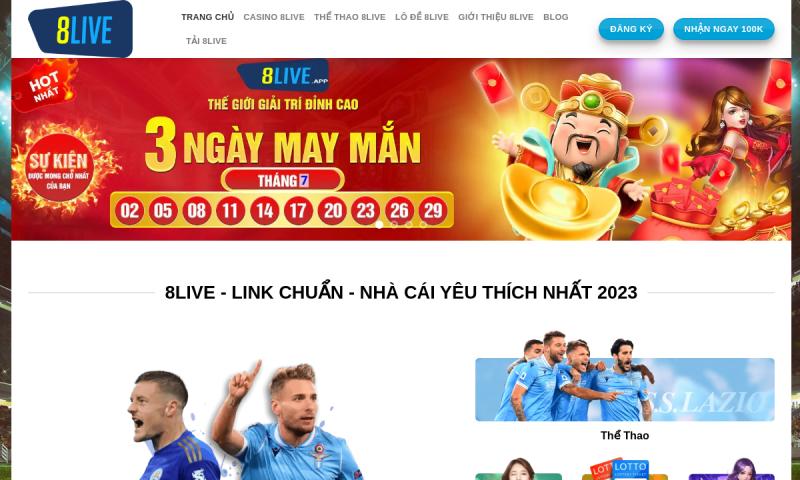Image resolution: width=800 pixels, height=480 pixels.
Task: Open the S.S. Lazio sports thumbnail
Action: pyautogui.click(x=624, y=376)
